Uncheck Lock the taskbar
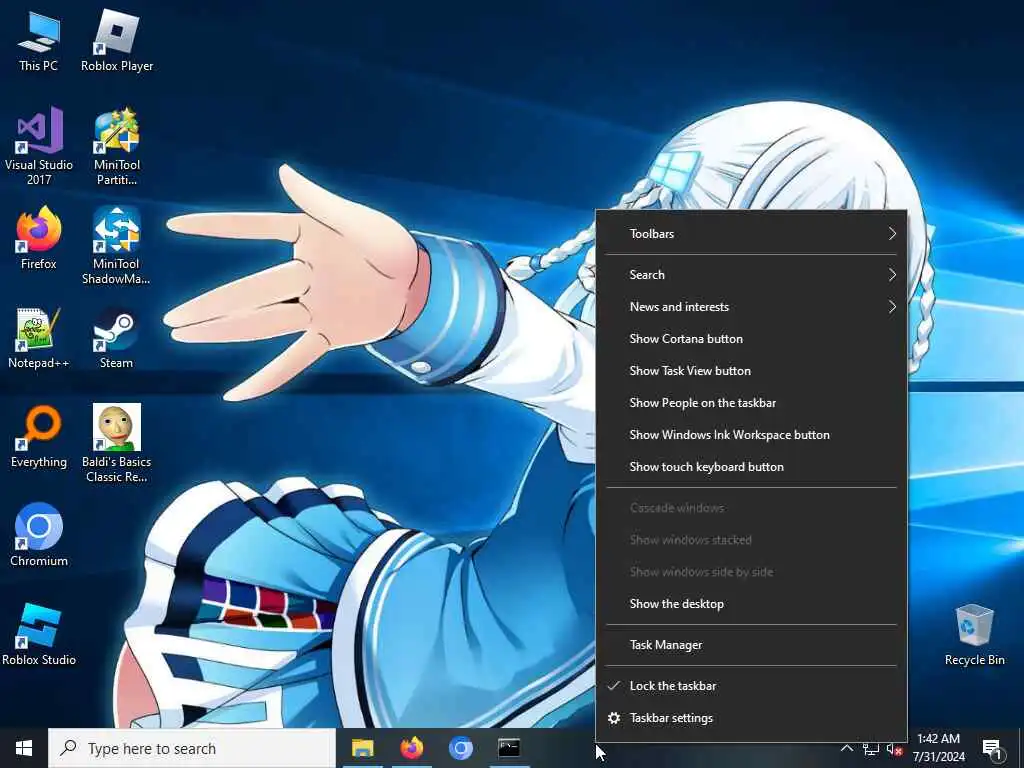This screenshot has width=1024, height=768. (x=752, y=686)
